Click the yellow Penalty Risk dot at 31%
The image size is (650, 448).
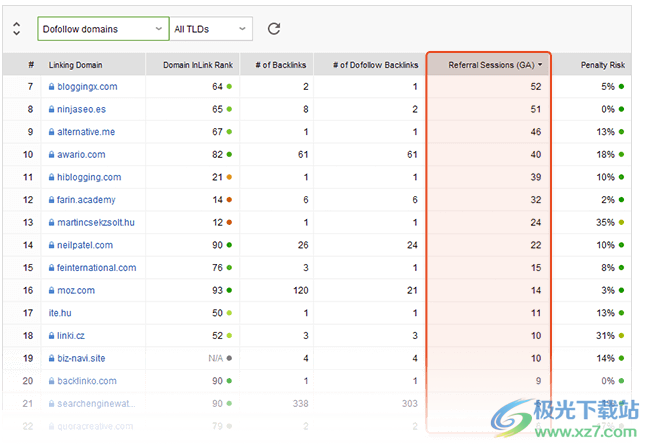tap(621, 336)
